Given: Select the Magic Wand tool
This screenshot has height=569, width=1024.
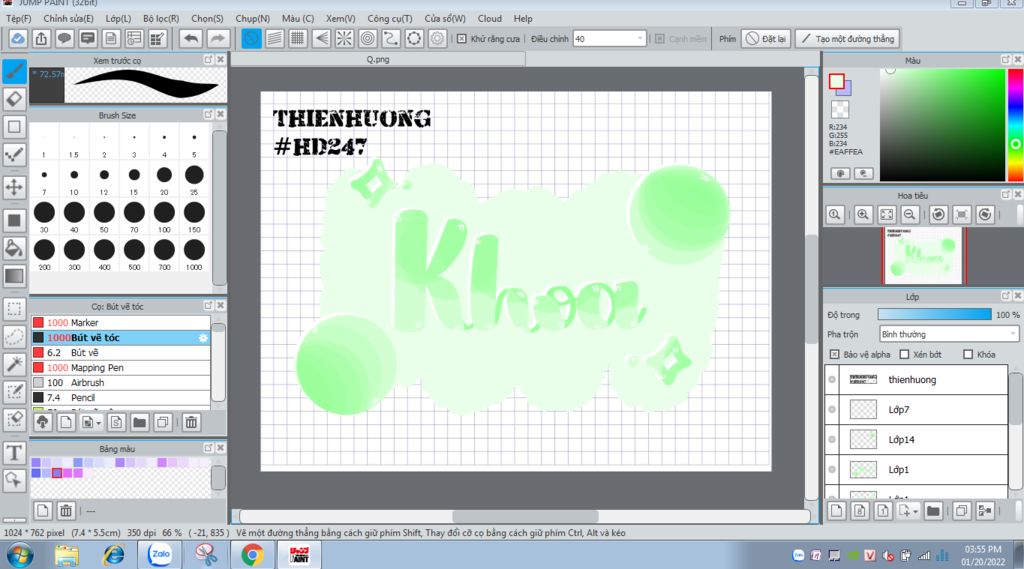Looking at the screenshot, I should (14, 365).
